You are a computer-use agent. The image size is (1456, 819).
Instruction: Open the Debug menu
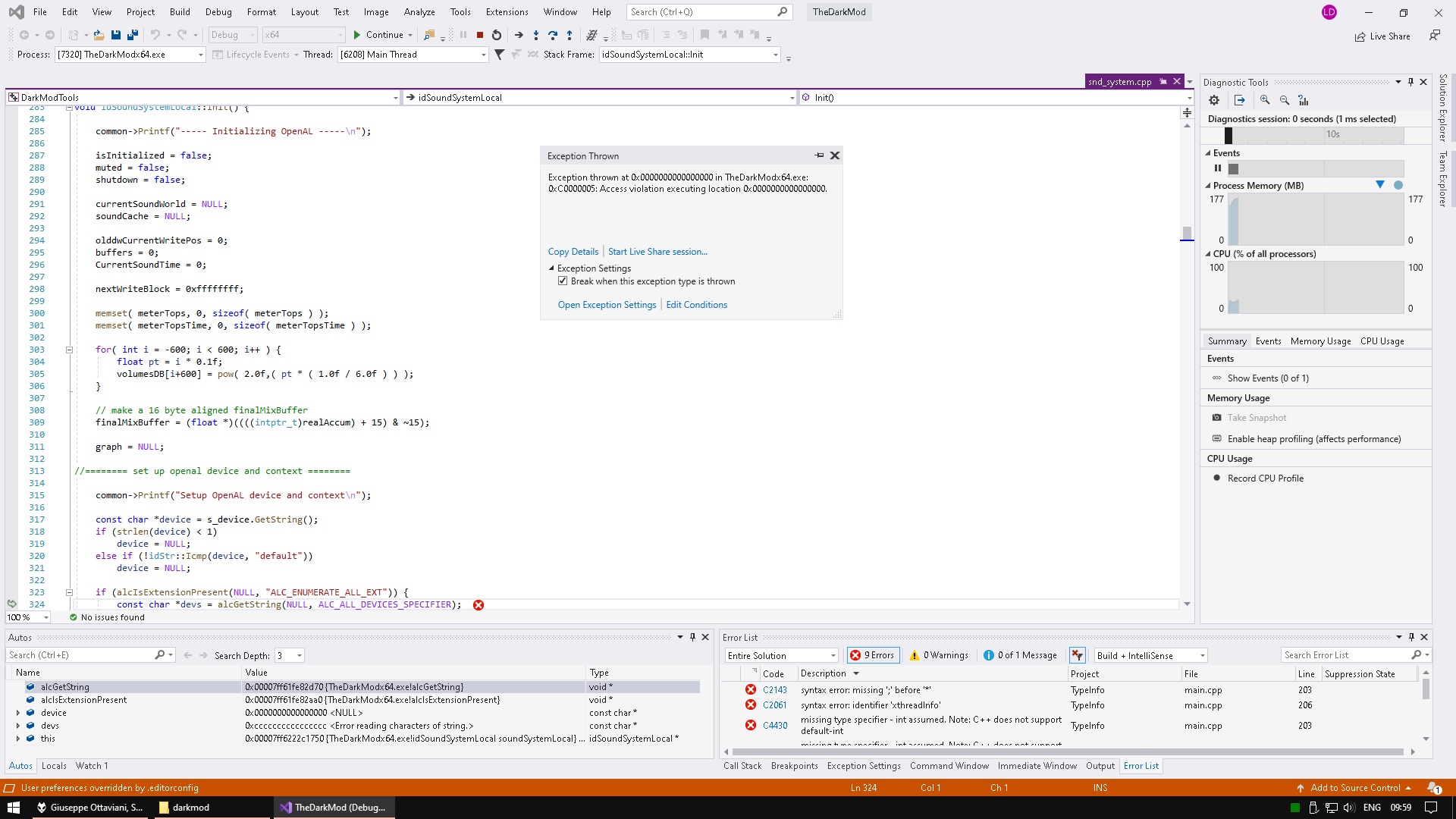click(x=218, y=12)
